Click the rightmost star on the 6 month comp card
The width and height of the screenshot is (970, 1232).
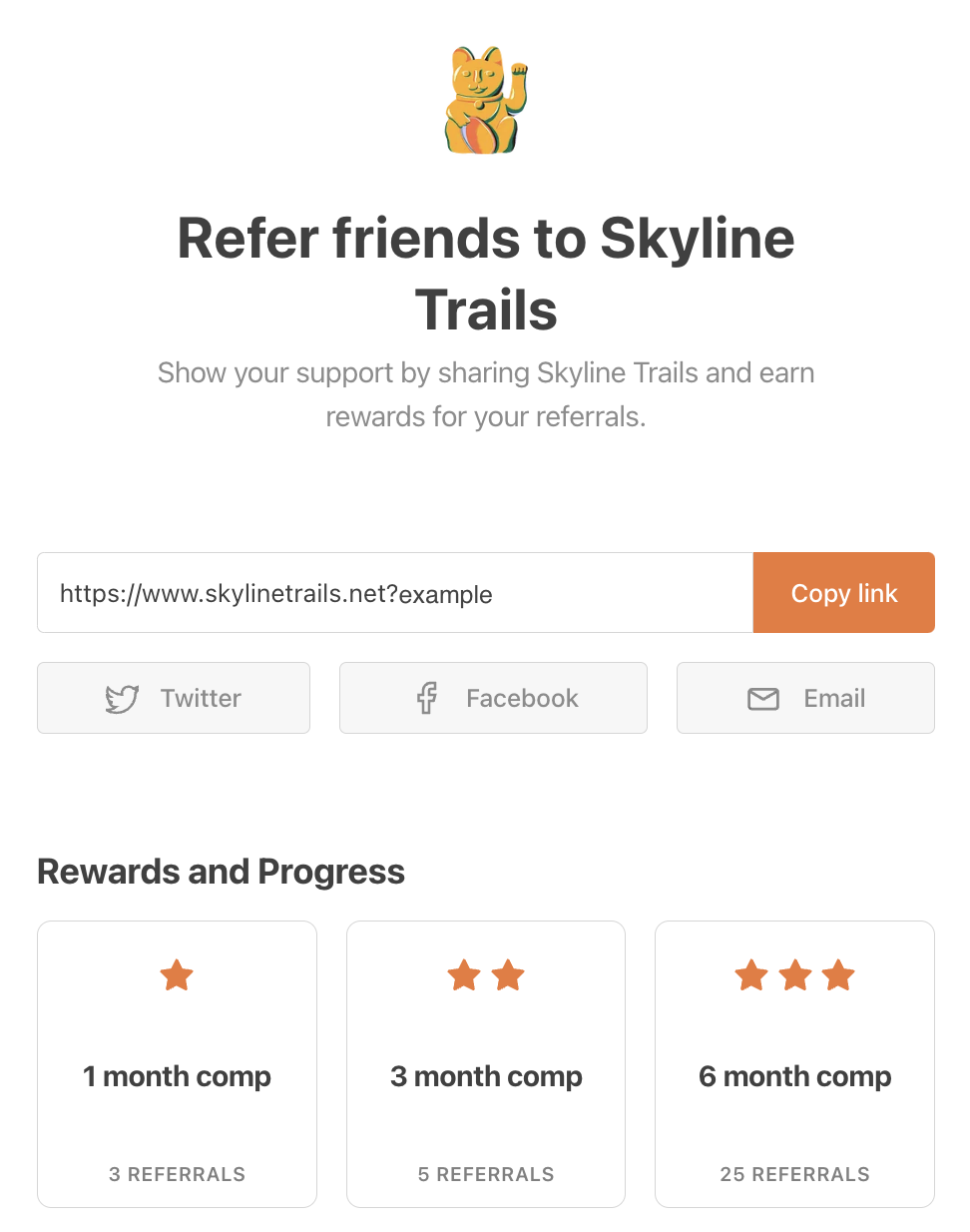pyautogui.click(x=838, y=975)
